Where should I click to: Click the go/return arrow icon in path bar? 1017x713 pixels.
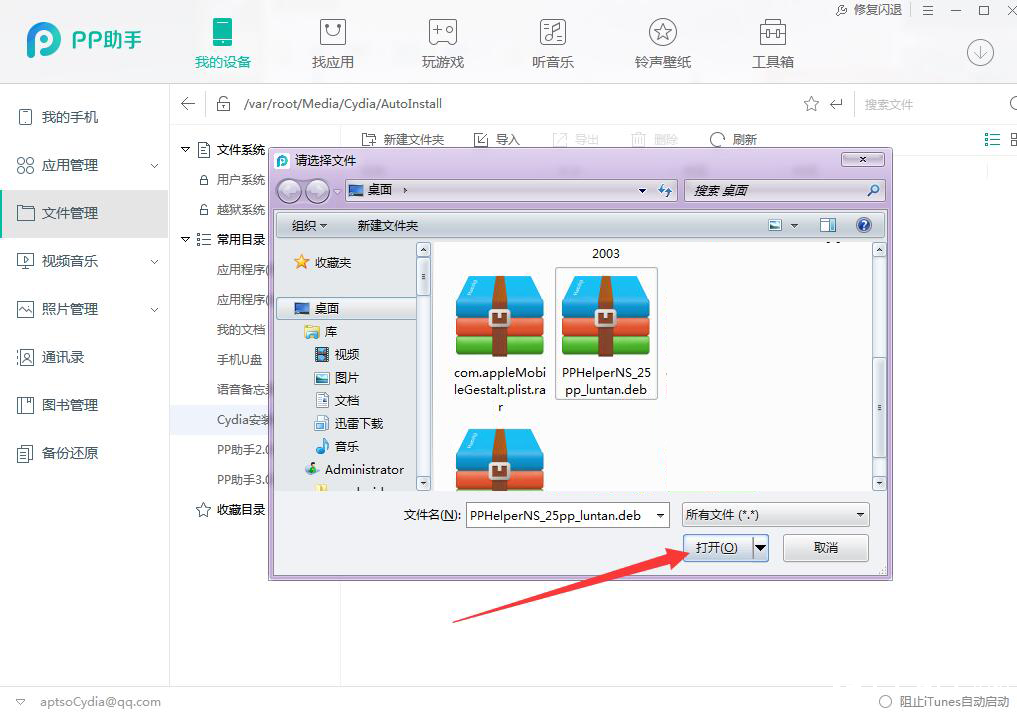point(837,104)
